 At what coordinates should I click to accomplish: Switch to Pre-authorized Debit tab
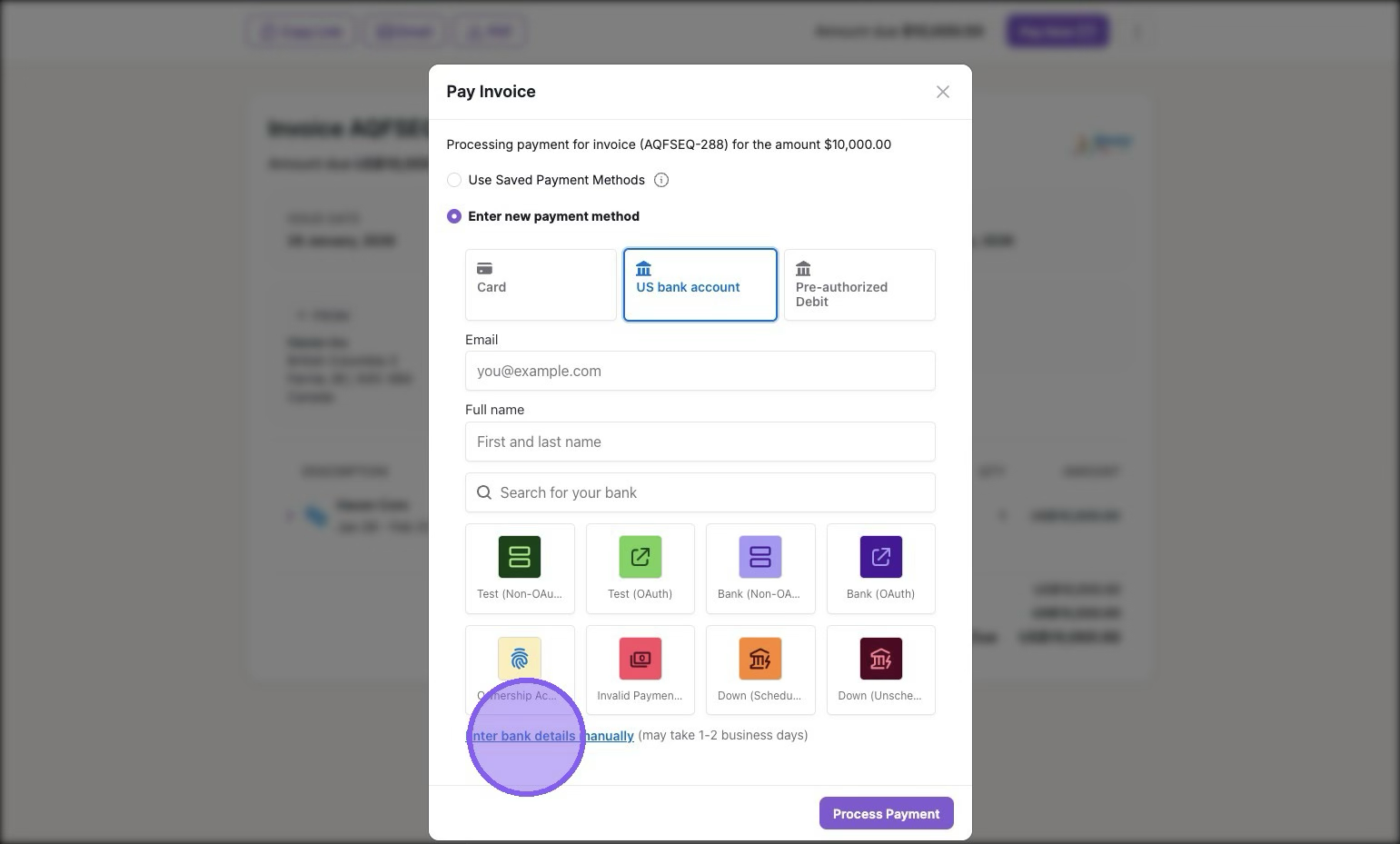tap(859, 284)
